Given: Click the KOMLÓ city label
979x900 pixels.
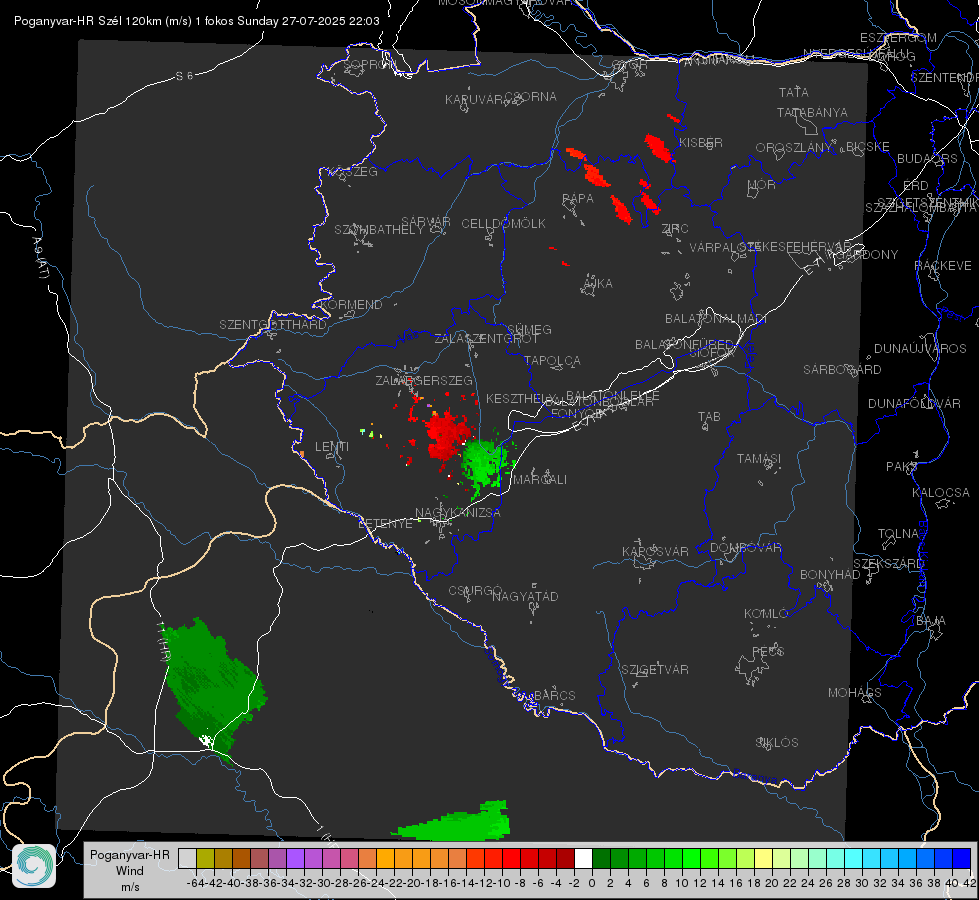Looking at the screenshot, I should pos(766,614).
